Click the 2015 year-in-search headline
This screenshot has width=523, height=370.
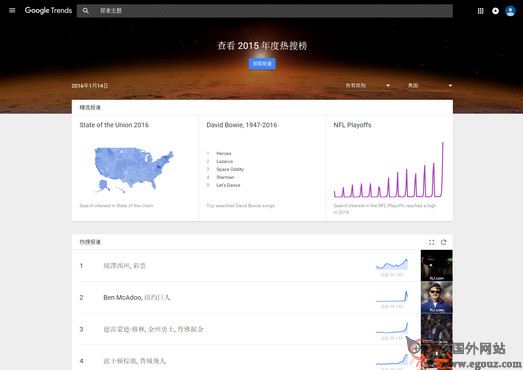[262, 46]
